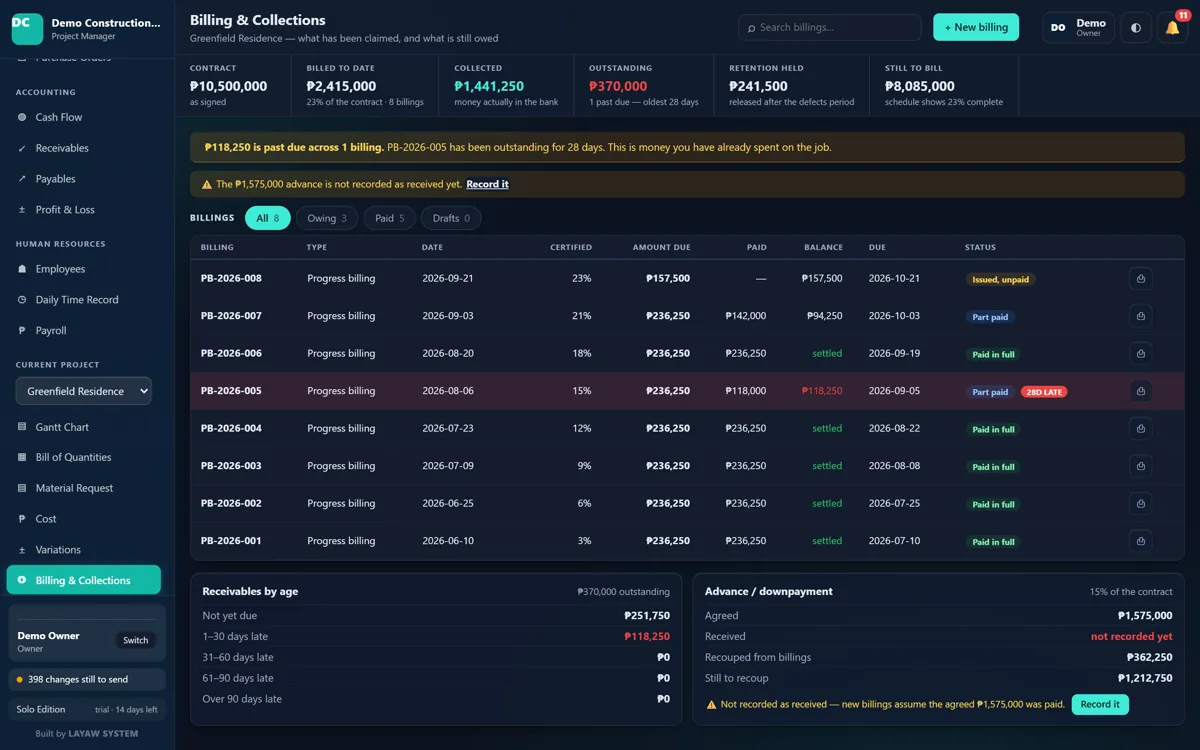The height and width of the screenshot is (750, 1200).
Task: Click the export icon for PB-2026-007
Action: tap(1141, 316)
